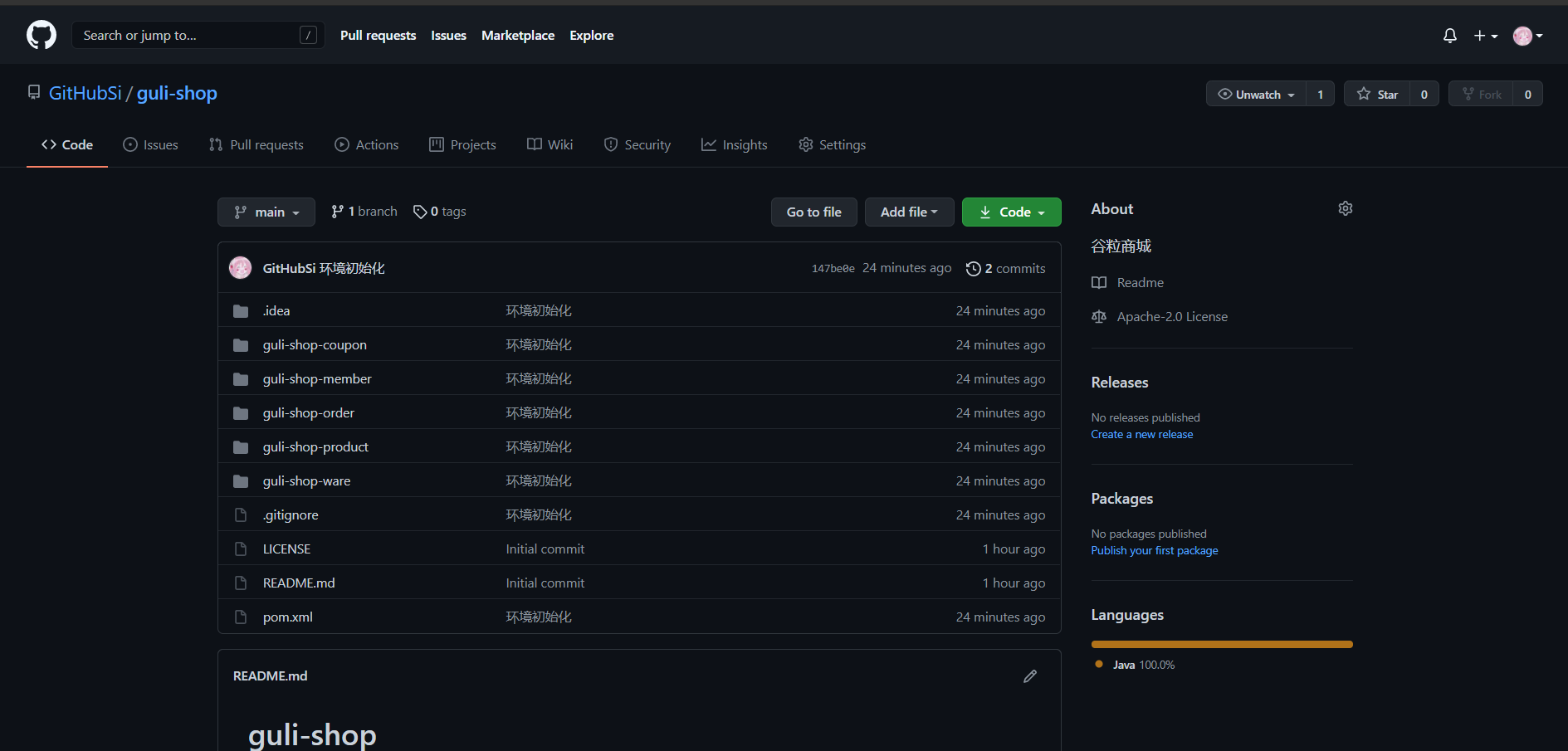The width and height of the screenshot is (1568, 751).
Task: Open the Issues repository tab
Action: click(150, 144)
